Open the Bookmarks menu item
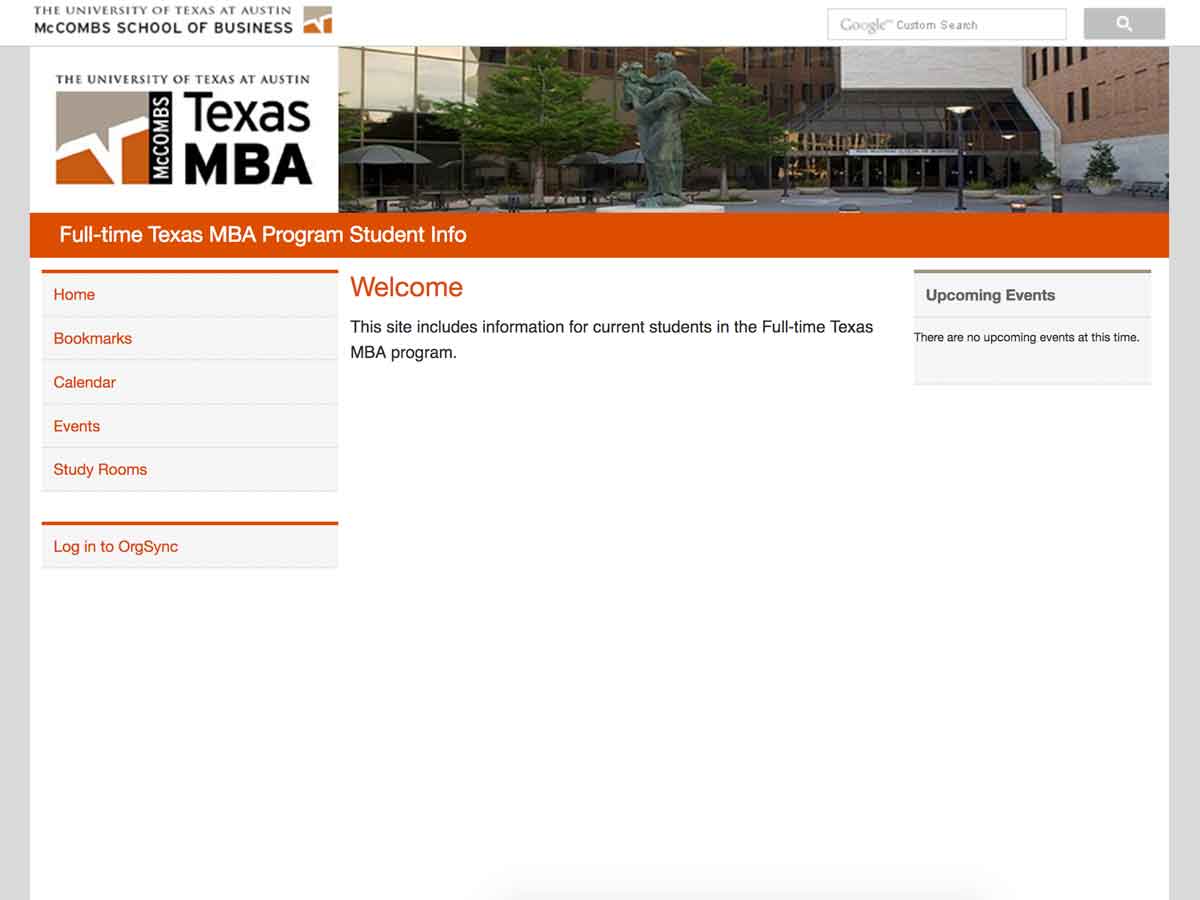1200x900 pixels. pyautogui.click(x=190, y=339)
